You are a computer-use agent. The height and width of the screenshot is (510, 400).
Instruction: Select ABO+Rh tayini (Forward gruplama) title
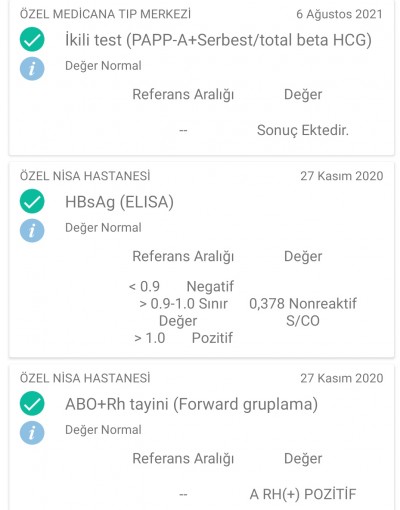tap(191, 404)
